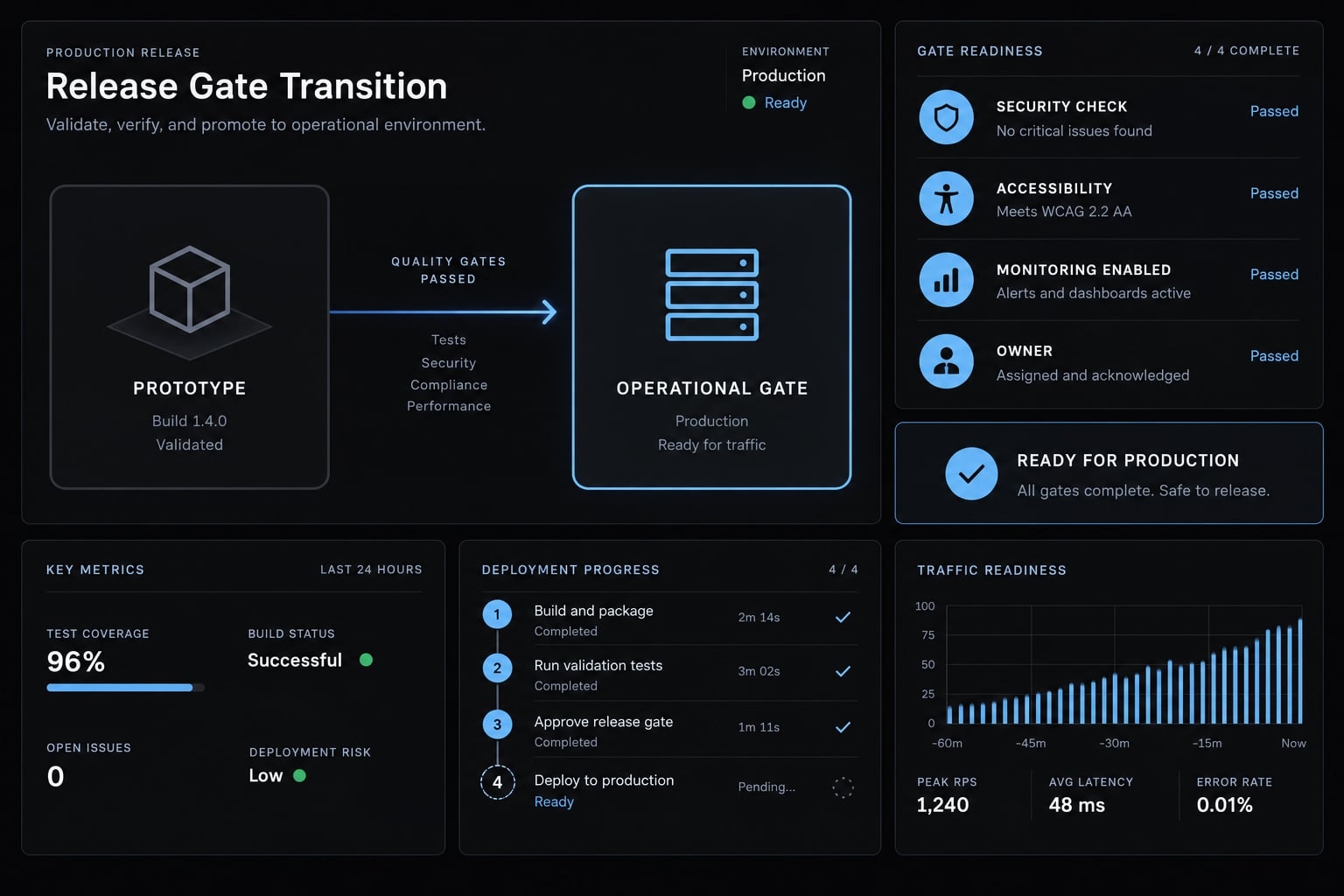
Task: Click the pending spinner for Deploy to production
Action: (843, 787)
